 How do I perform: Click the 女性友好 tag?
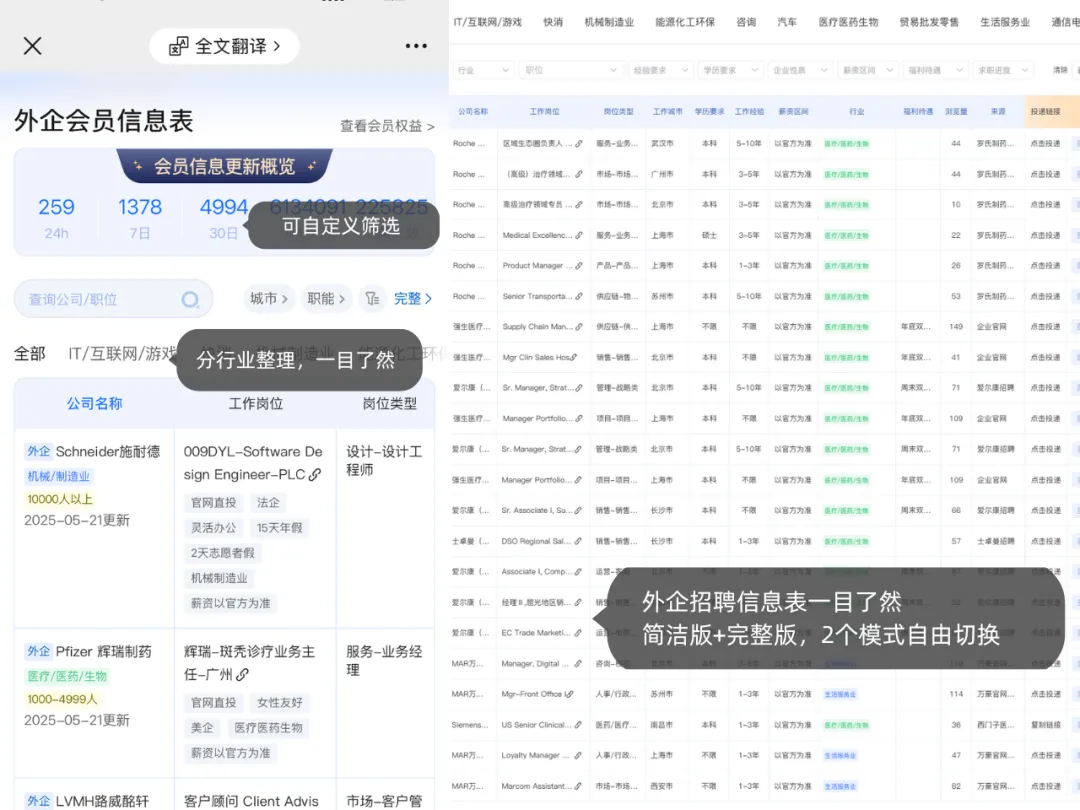coord(280,703)
